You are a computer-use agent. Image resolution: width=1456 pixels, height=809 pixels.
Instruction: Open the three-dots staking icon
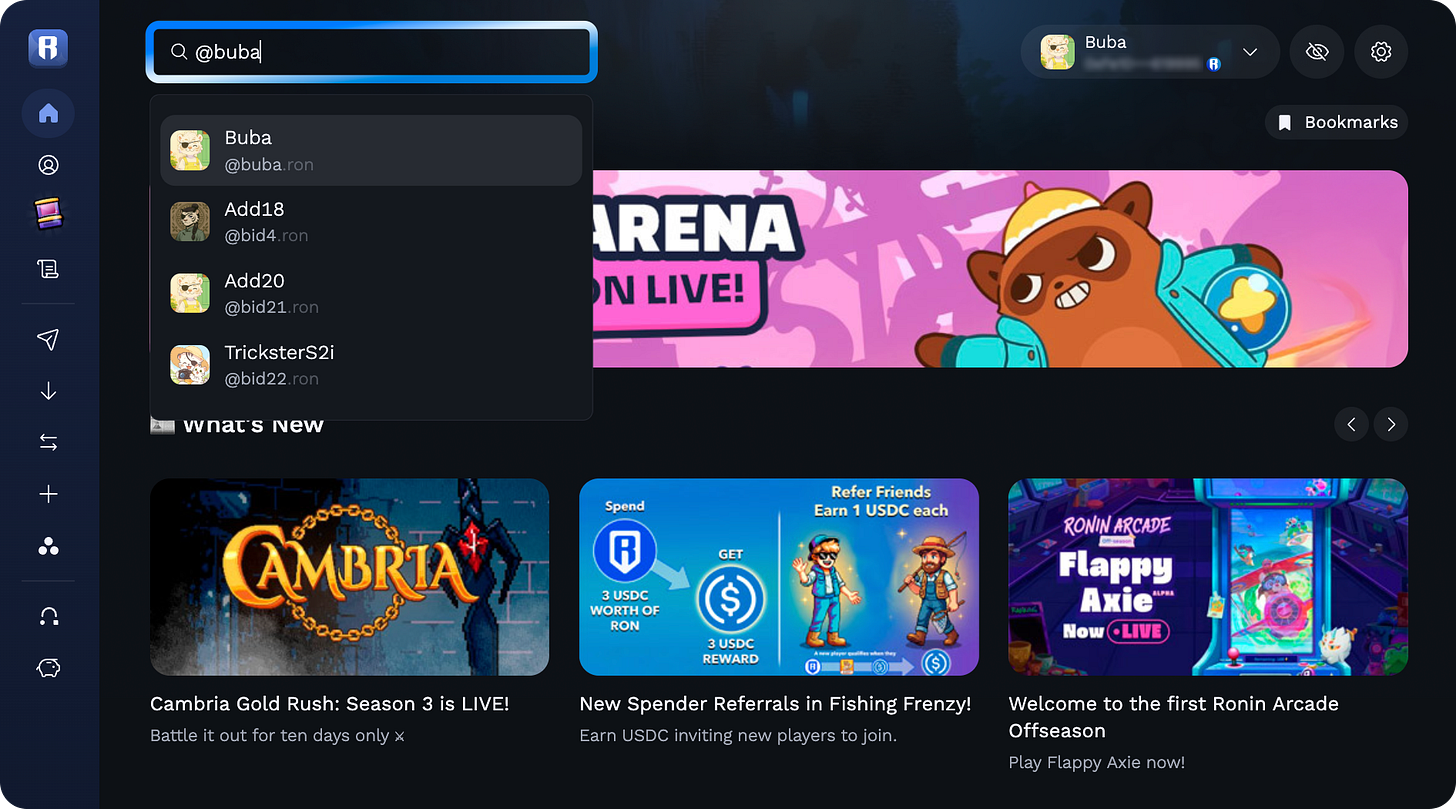point(48,546)
